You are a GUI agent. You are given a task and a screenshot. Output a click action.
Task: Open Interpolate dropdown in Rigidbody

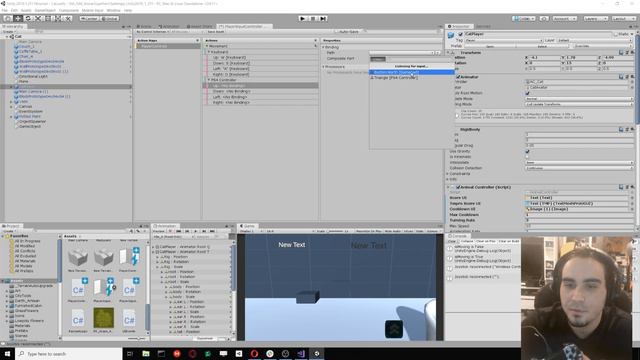579,162
